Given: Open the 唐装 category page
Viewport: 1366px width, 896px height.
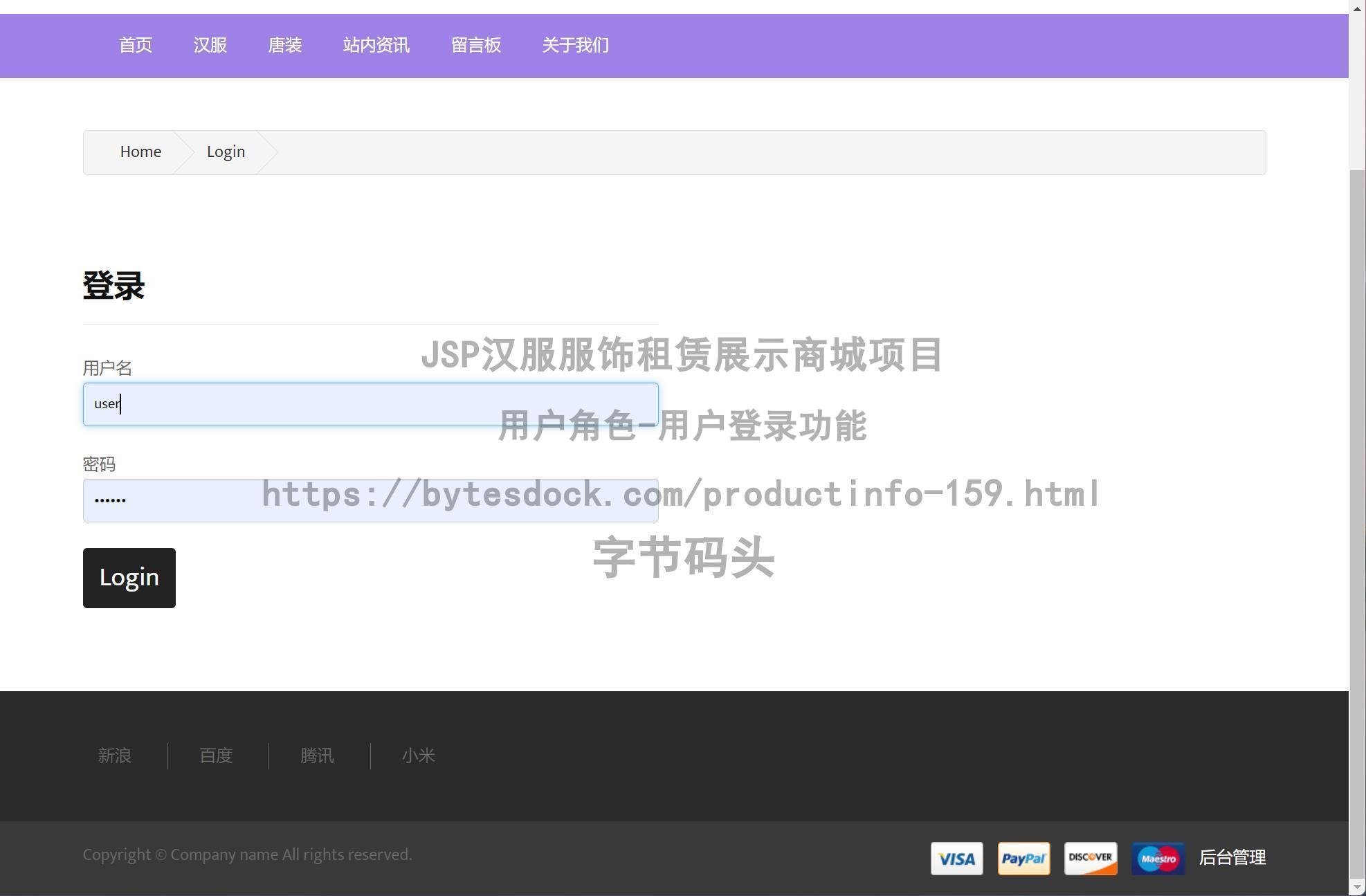Looking at the screenshot, I should pyautogui.click(x=284, y=45).
